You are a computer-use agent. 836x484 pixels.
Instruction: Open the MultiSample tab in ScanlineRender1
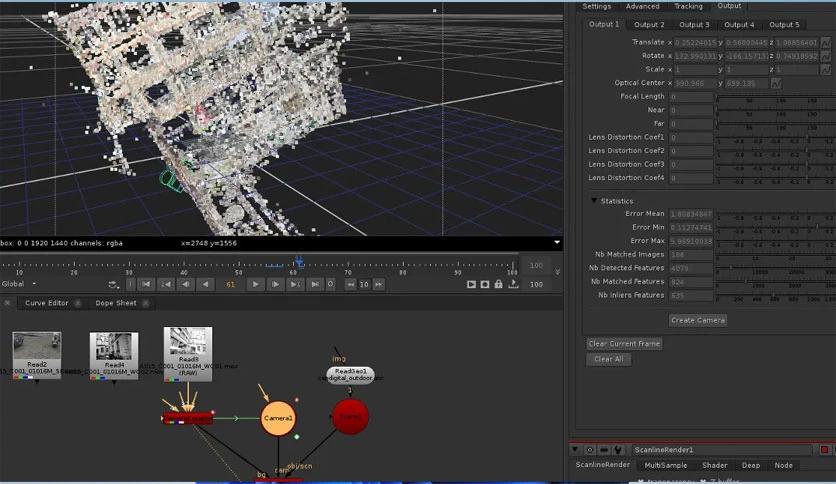point(665,465)
